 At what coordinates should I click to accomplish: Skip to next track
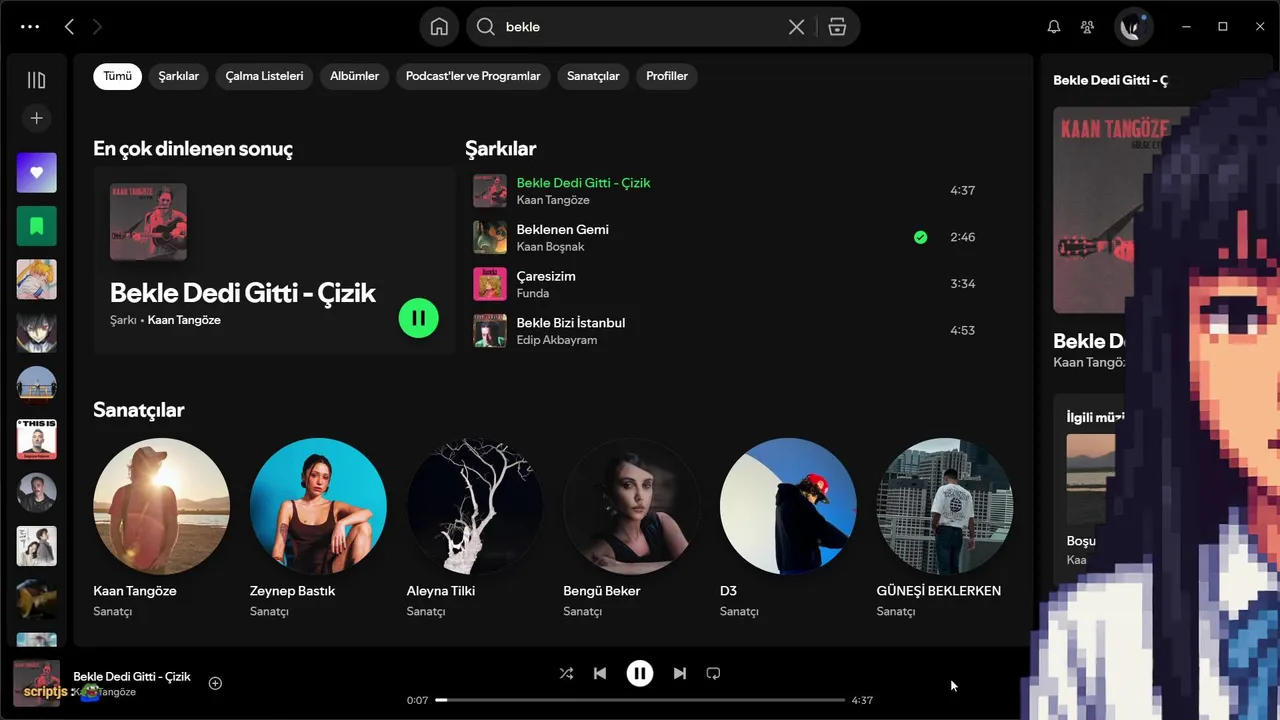point(680,674)
